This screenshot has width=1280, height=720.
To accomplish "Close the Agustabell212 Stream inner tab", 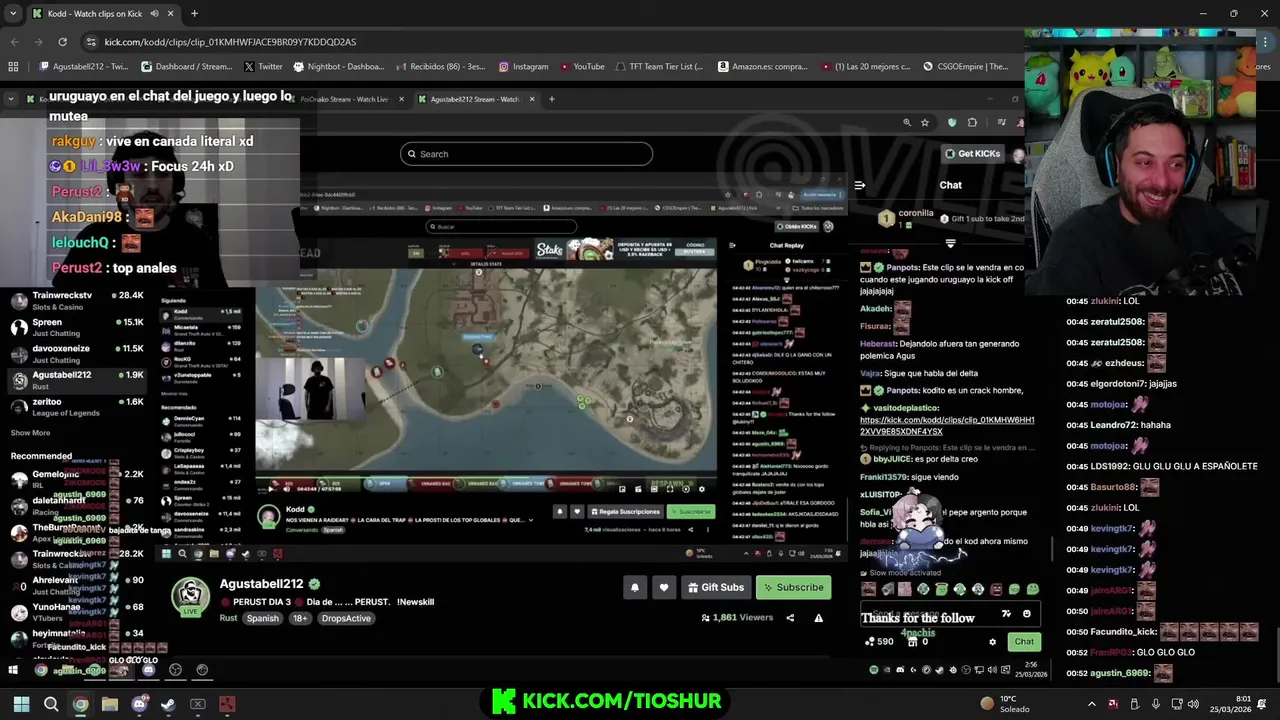I will [532, 99].
